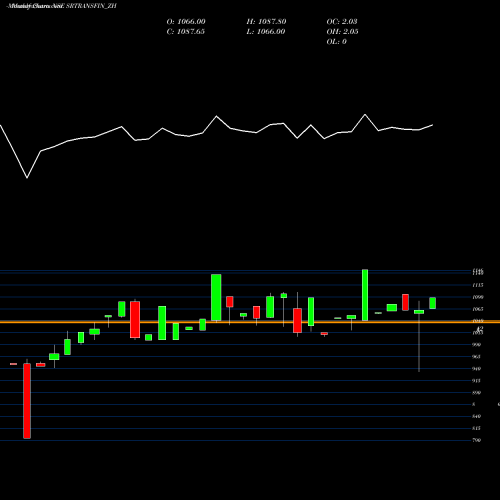Click the 840 price axis label

[477, 416]
